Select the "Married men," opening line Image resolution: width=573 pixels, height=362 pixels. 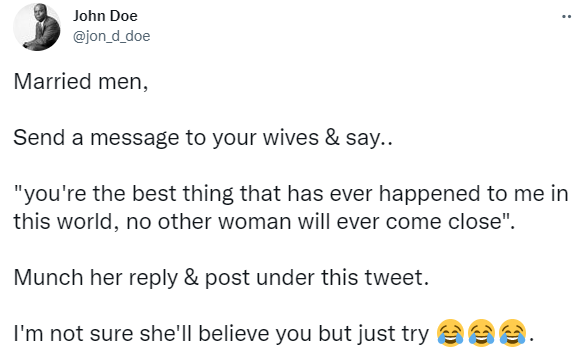pos(81,81)
